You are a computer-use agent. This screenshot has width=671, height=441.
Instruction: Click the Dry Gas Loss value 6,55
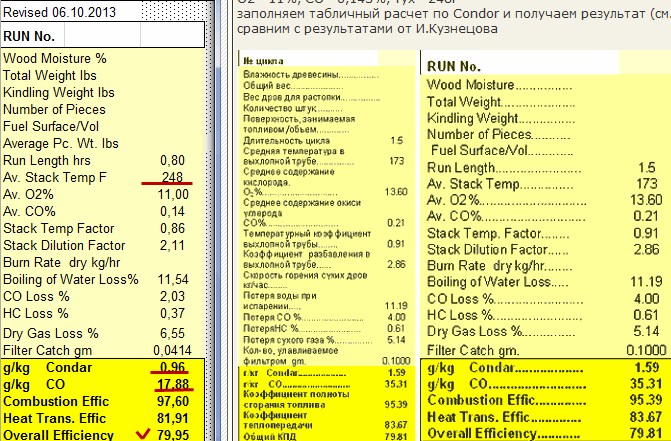point(173,331)
